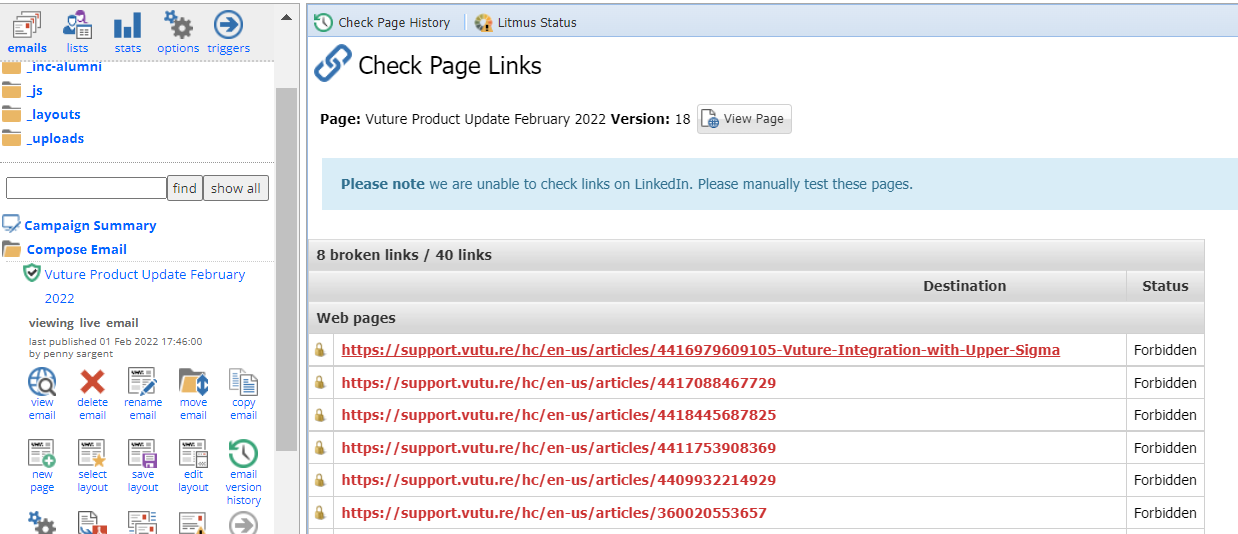Viewport: 1238px width, 534px height.
Task: Click the edit layout icon
Action: [x=193, y=453]
